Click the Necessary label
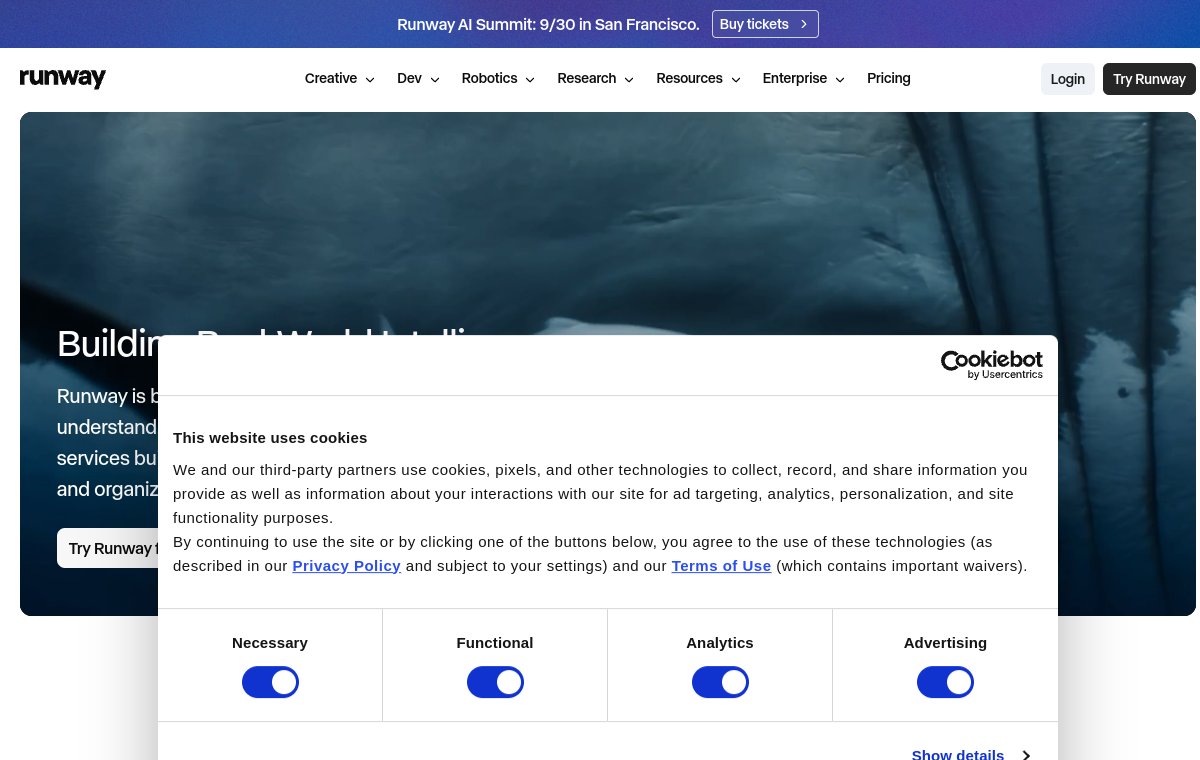Screen dimensions: 1200x760 [270, 643]
